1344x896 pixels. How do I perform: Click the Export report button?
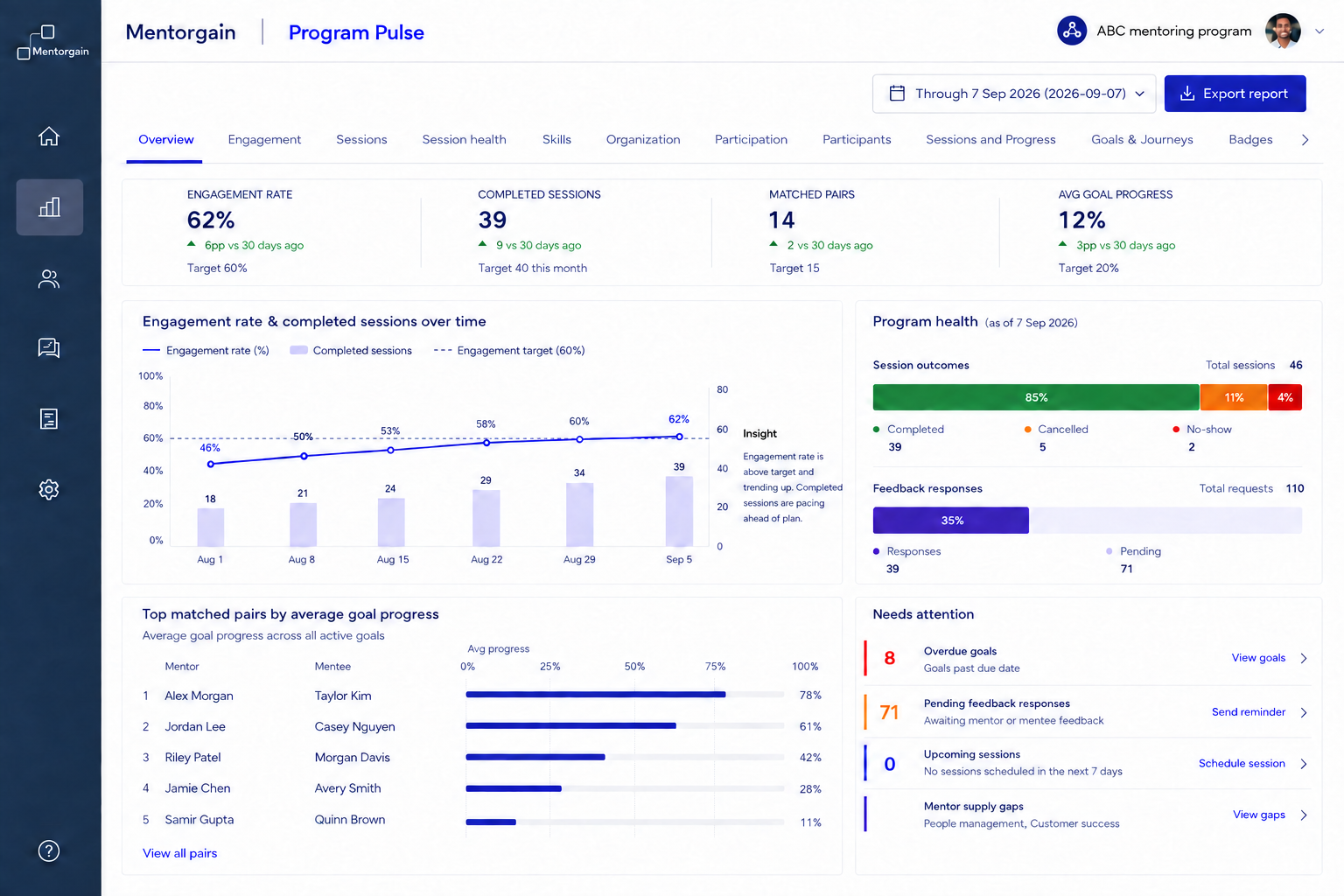click(1235, 94)
